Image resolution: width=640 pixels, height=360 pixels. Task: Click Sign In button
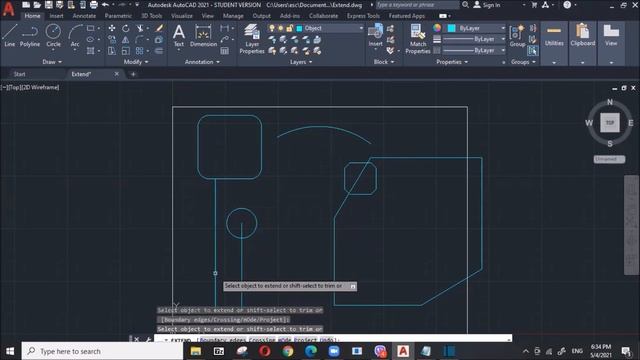[487, 5]
